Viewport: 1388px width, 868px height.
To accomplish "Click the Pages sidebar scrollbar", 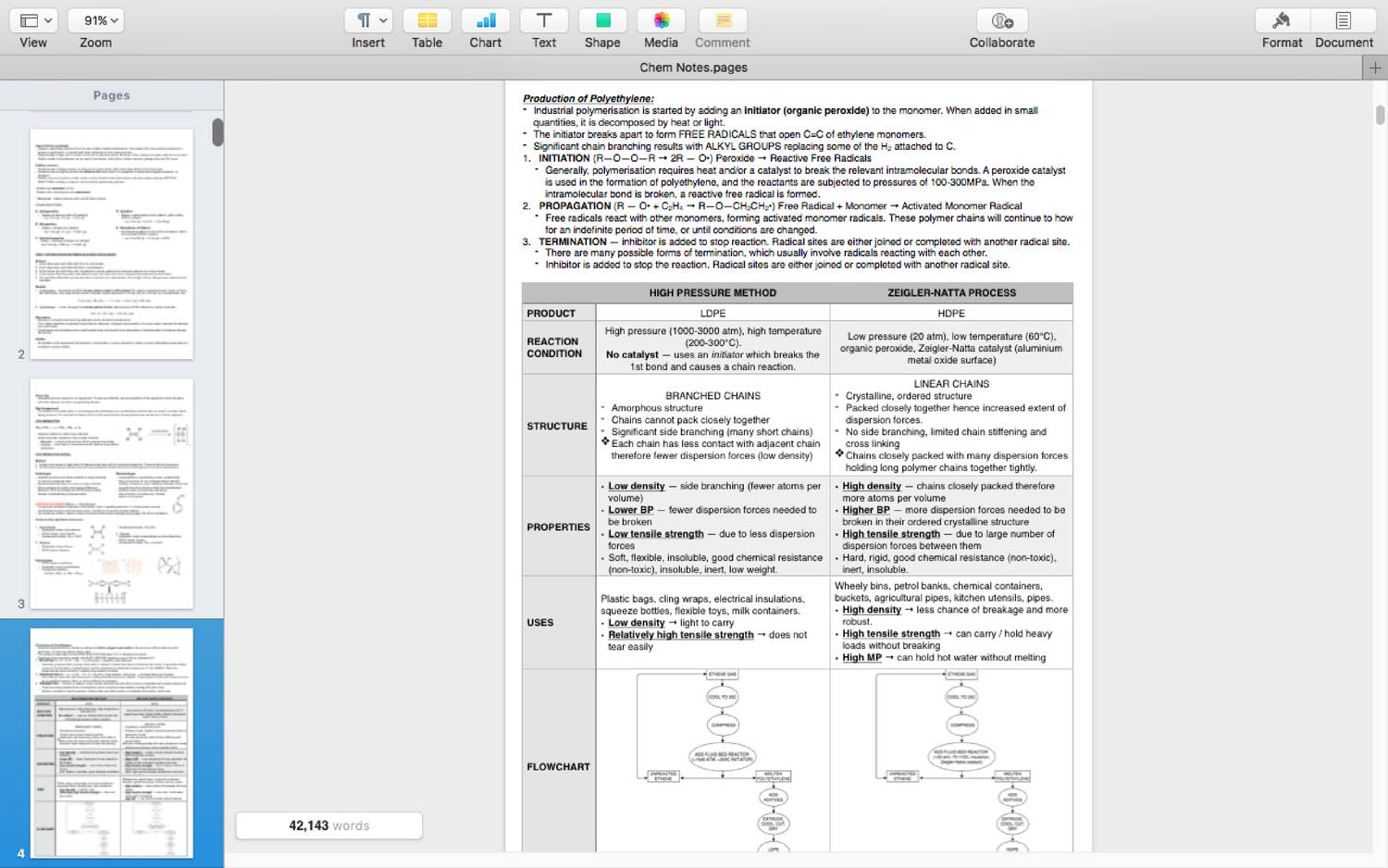I will click(x=218, y=134).
